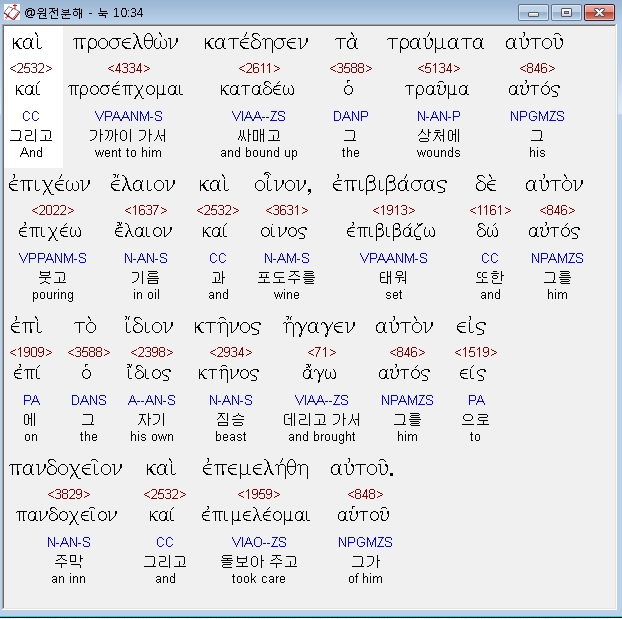Open Strong's number <2022>
622x619 pixels.
[53, 210]
